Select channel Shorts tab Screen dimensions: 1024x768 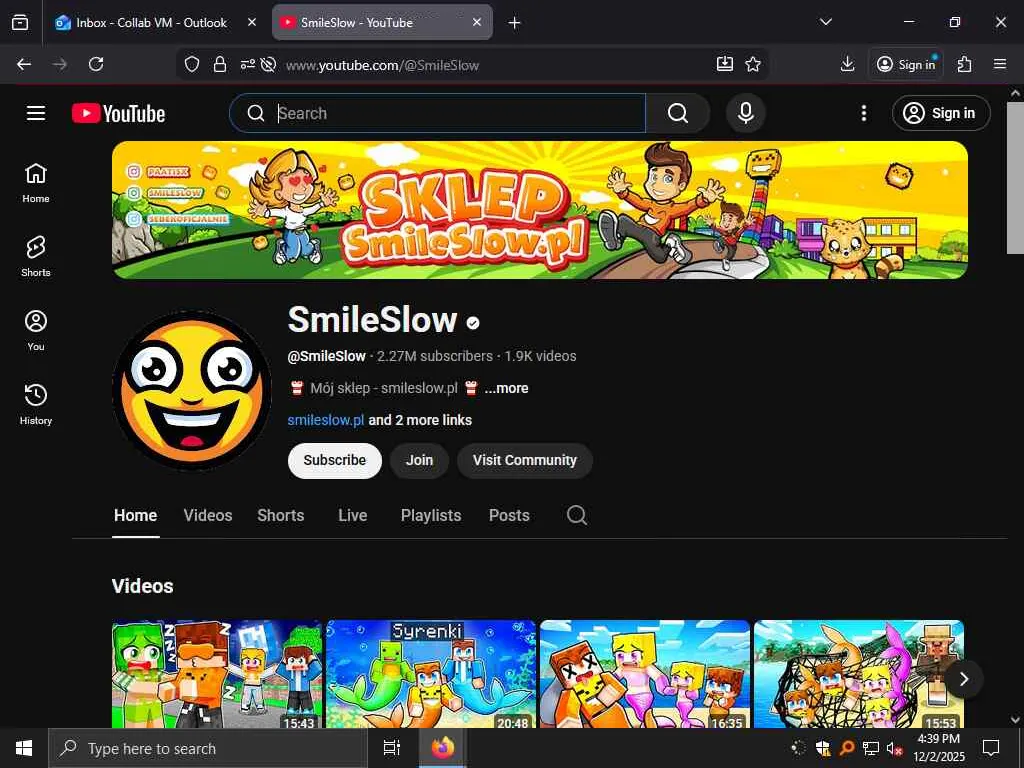[281, 515]
